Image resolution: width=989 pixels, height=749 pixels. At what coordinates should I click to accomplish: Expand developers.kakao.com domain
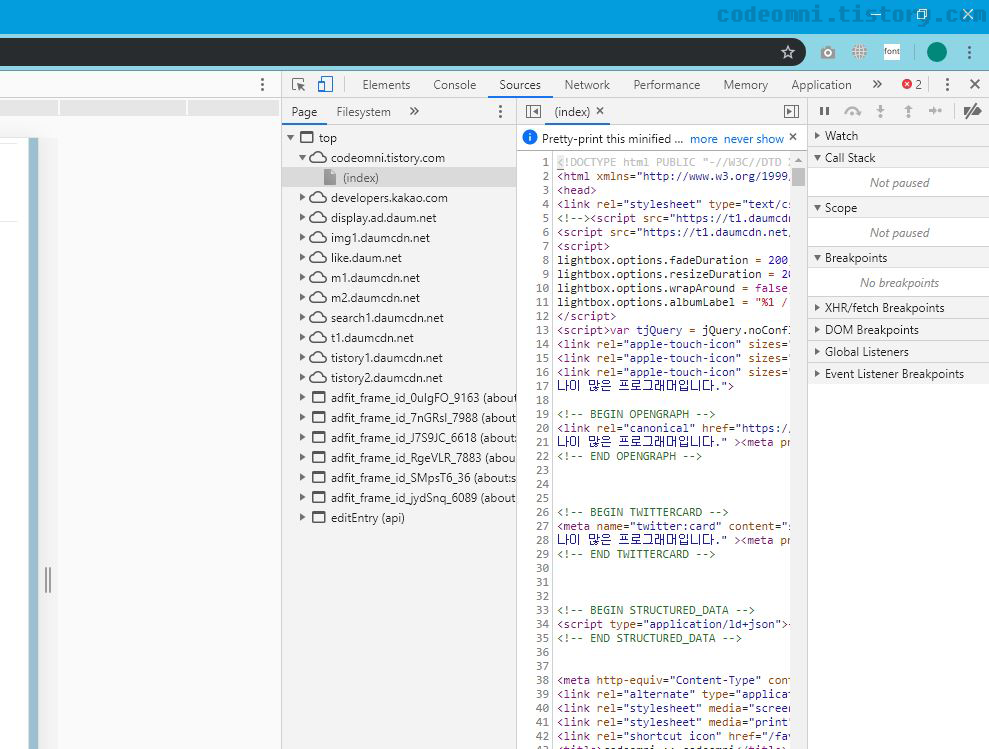tap(303, 197)
